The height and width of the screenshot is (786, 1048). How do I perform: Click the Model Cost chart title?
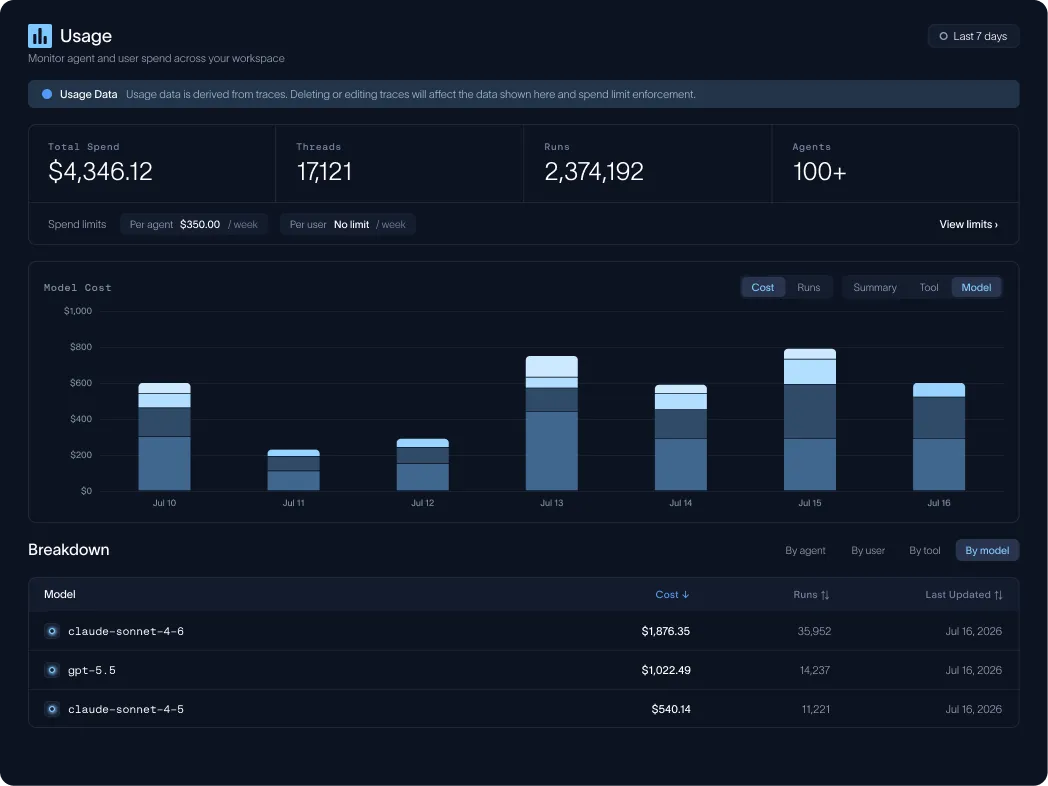tap(78, 287)
